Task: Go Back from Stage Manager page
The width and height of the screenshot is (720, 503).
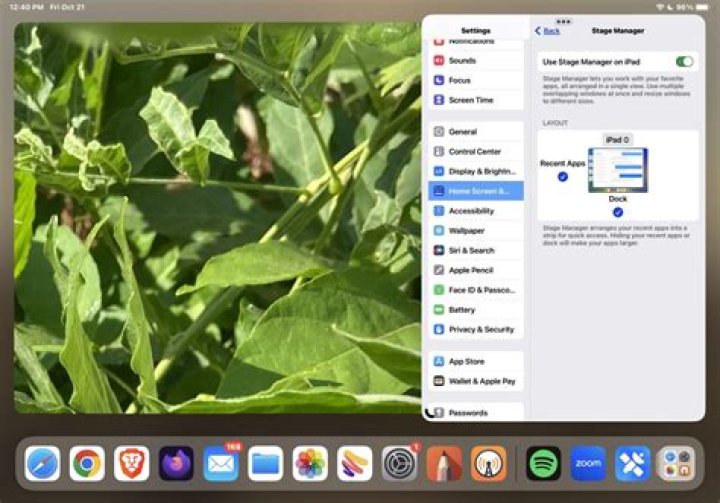Action: (x=547, y=31)
